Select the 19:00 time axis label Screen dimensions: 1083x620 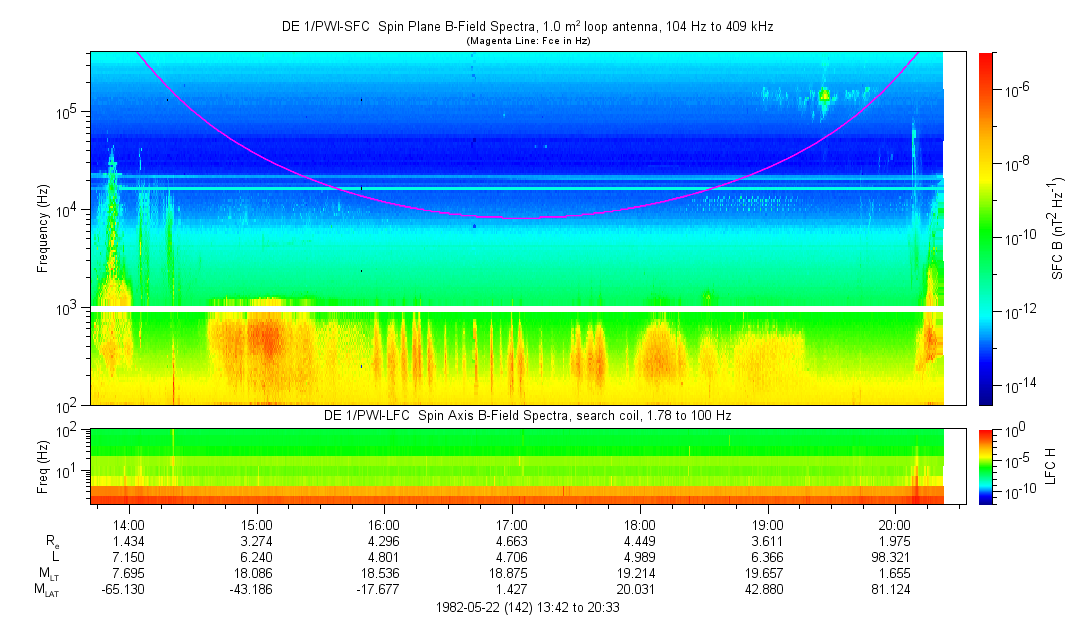coord(767,523)
